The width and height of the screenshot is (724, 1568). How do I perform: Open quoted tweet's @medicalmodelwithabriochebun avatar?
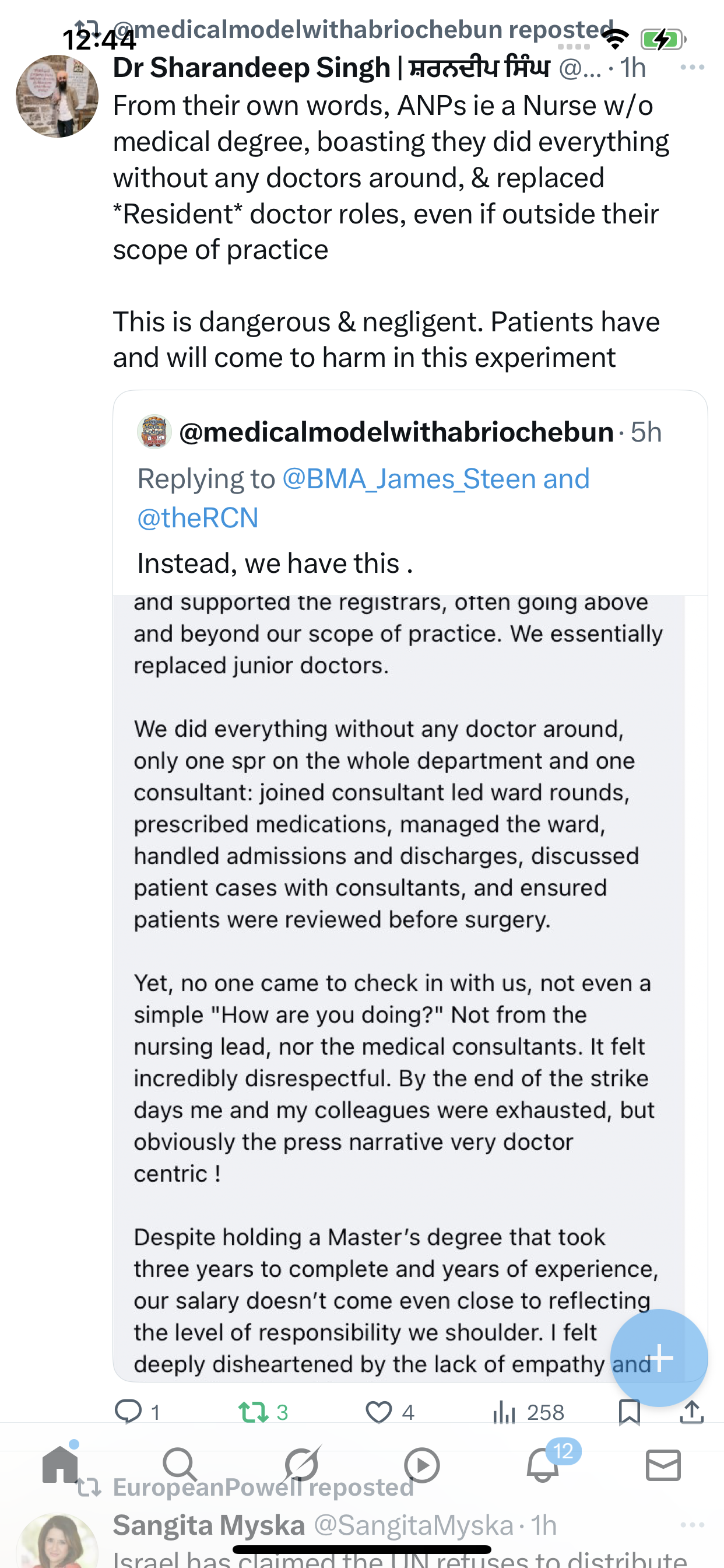(154, 432)
